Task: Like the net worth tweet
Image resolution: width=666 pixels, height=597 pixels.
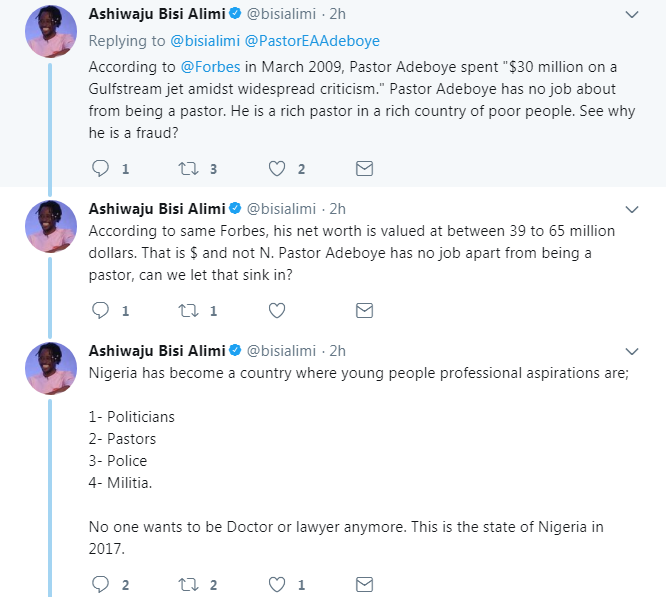Action: pyautogui.click(x=279, y=310)
